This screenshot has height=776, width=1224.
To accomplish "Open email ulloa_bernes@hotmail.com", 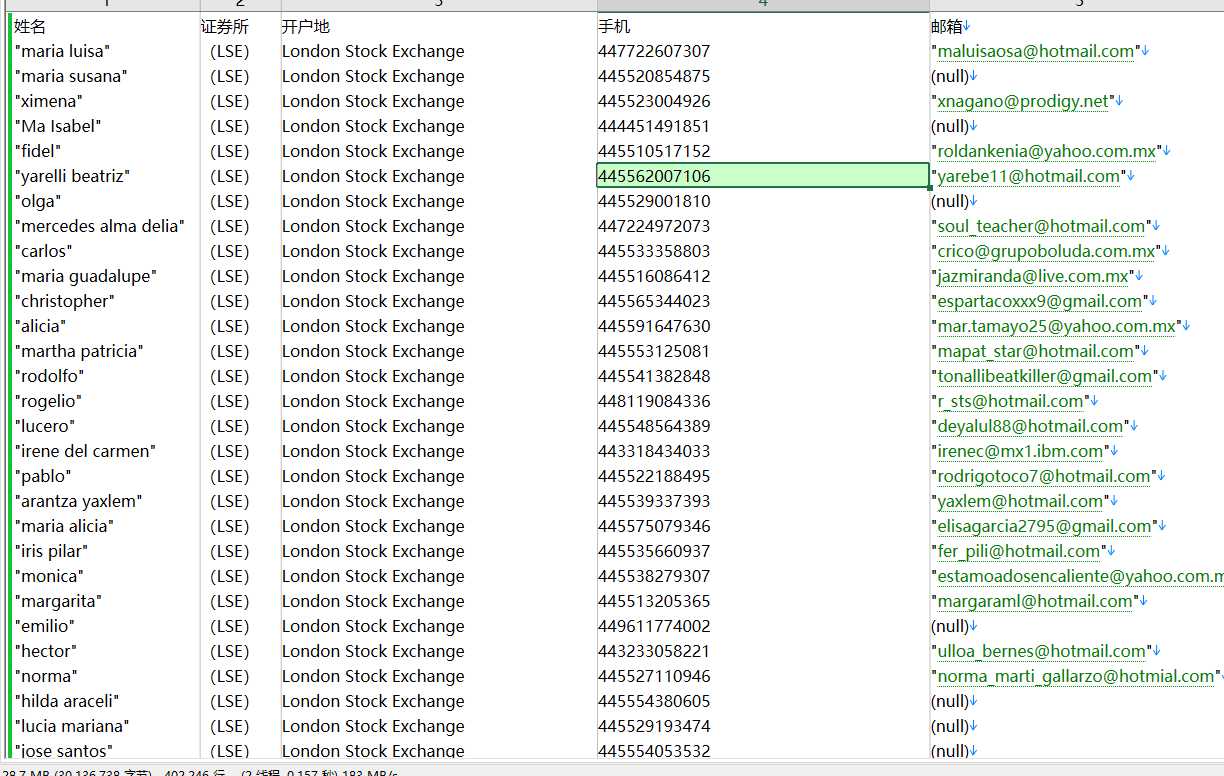I will [1041, 651].
